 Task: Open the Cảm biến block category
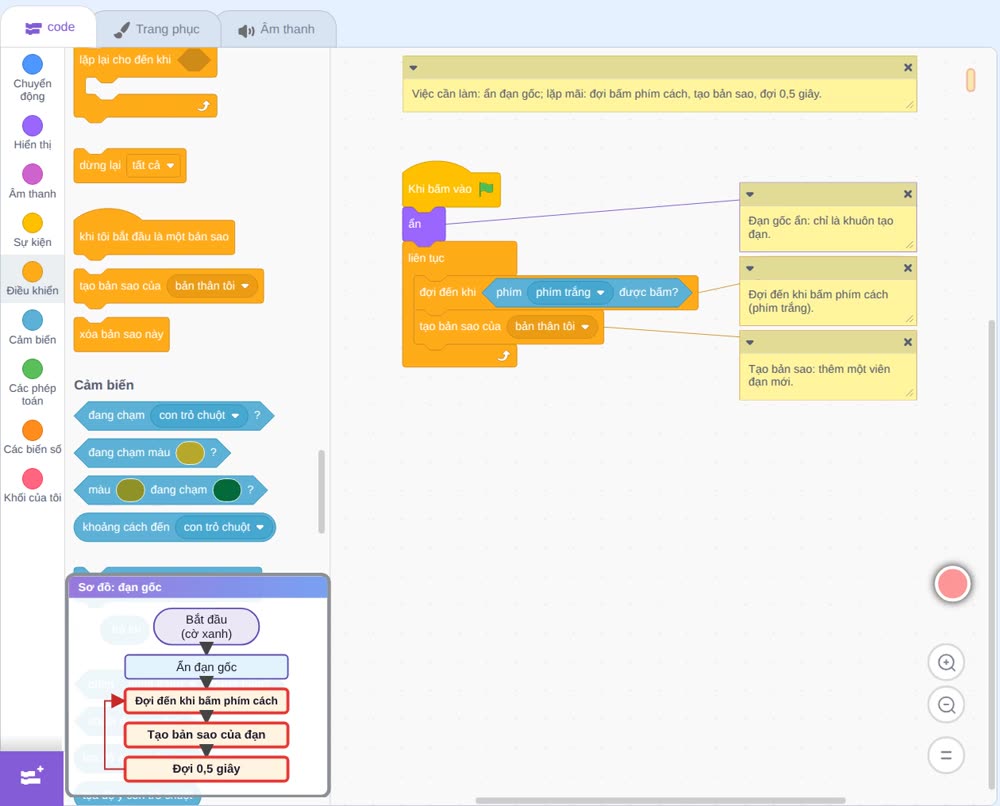pyautogui.click(x=32, y=328)
